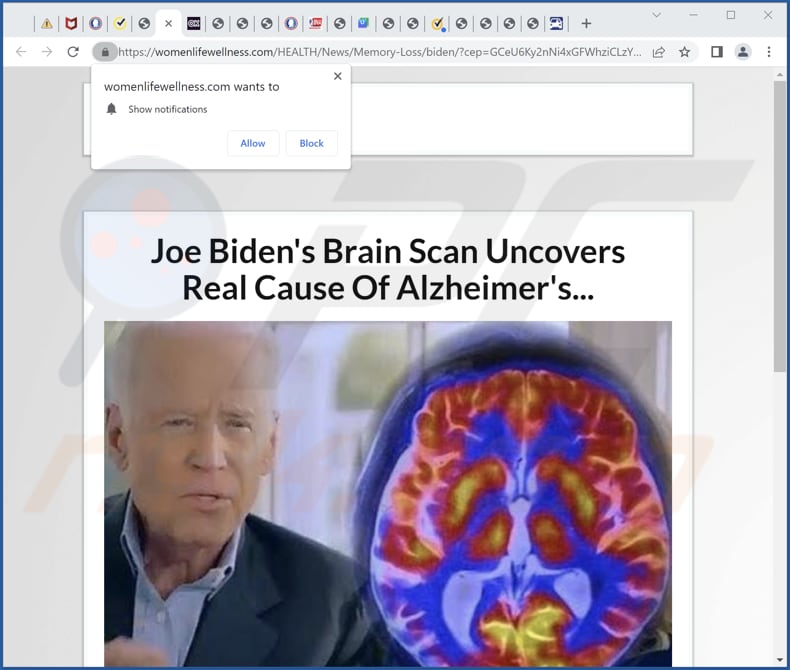Toggle the browser side panel
Screen dimensions: 790x670
pyautogui.click(x=716, y=51)
